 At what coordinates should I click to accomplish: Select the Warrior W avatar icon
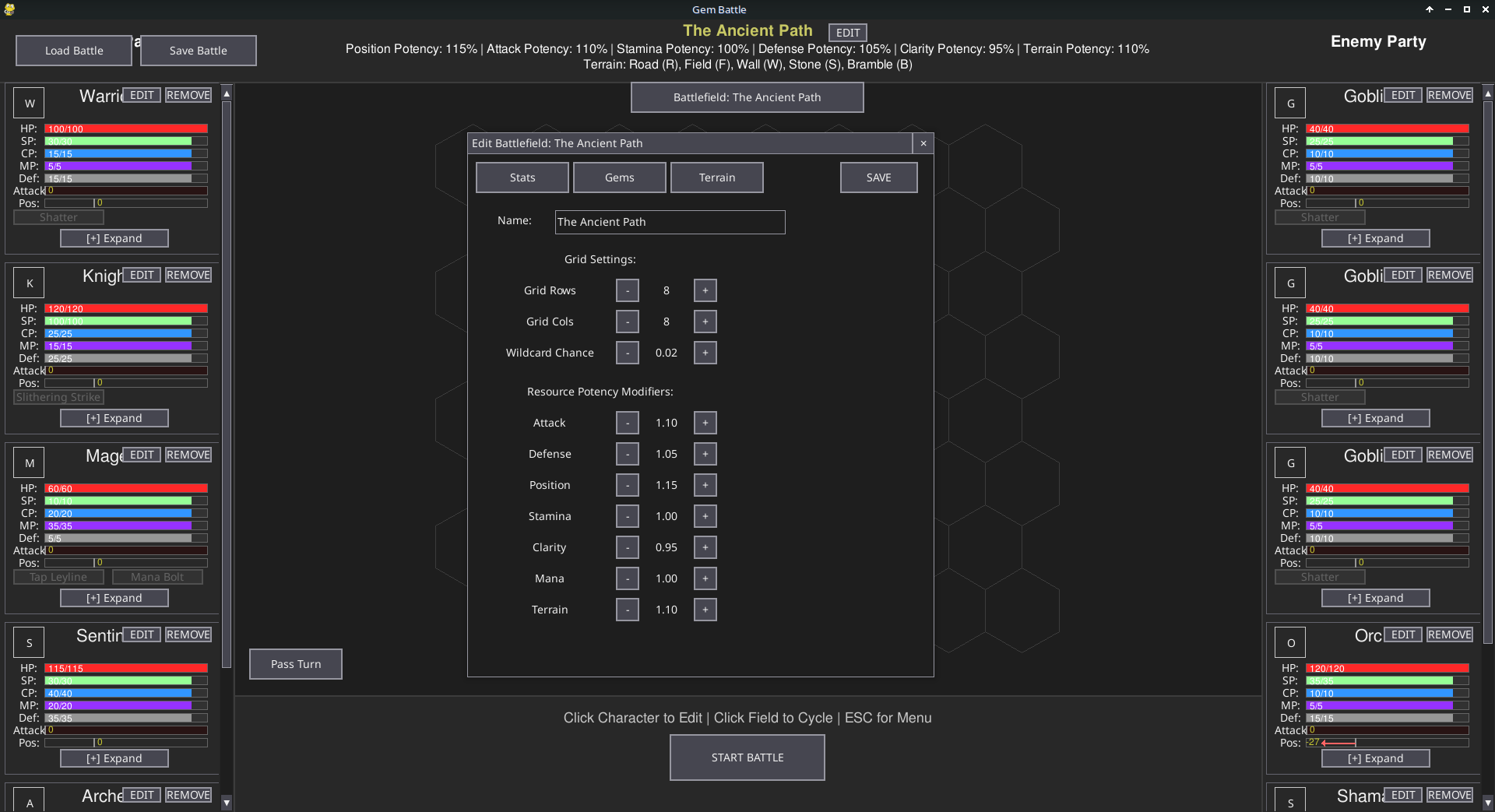[x=28, y=102]
